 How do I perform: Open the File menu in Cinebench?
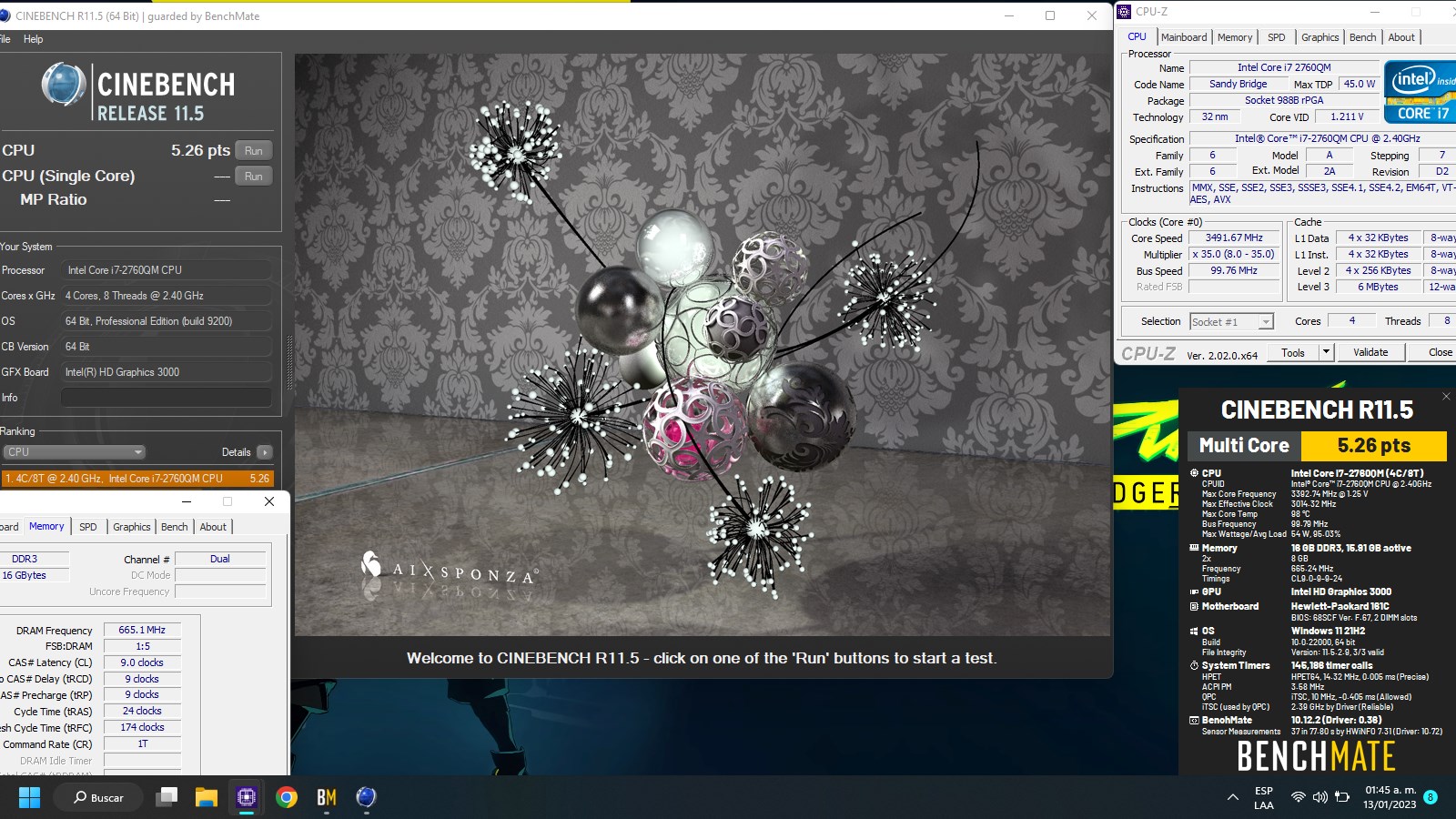pos(5,39)
